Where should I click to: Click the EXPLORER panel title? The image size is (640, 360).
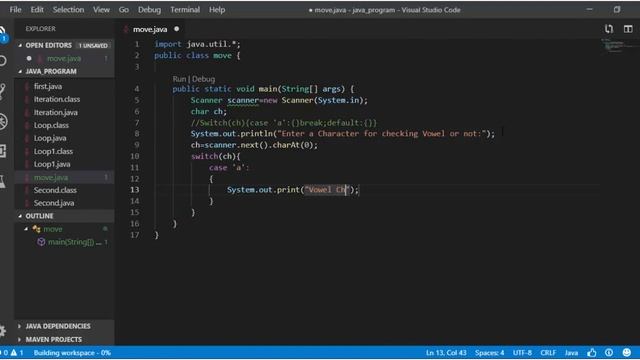40,29
